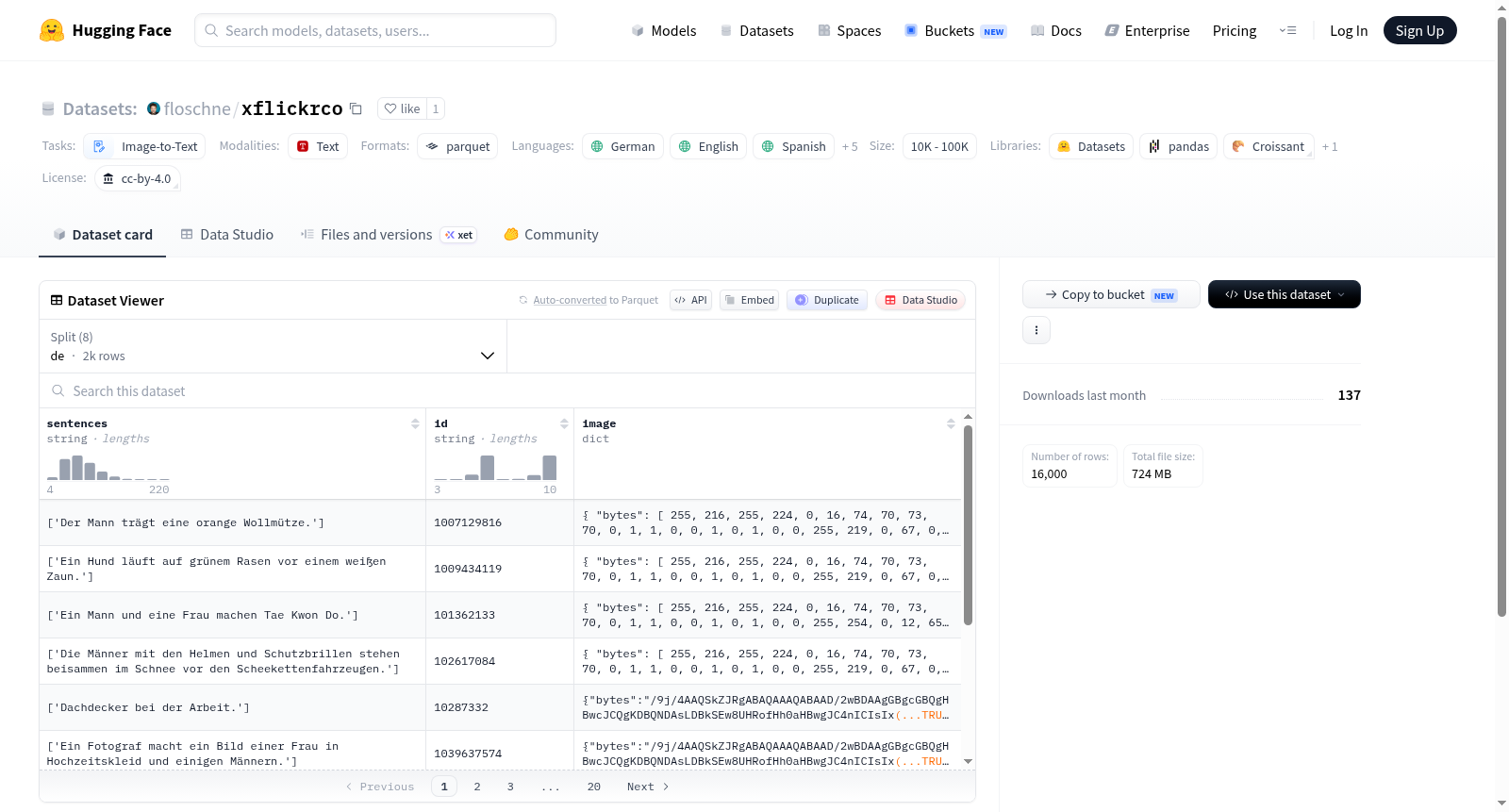Screen dimensions: 1509x812
Task: Click the Sign Up button
Action: point(1419,30)
